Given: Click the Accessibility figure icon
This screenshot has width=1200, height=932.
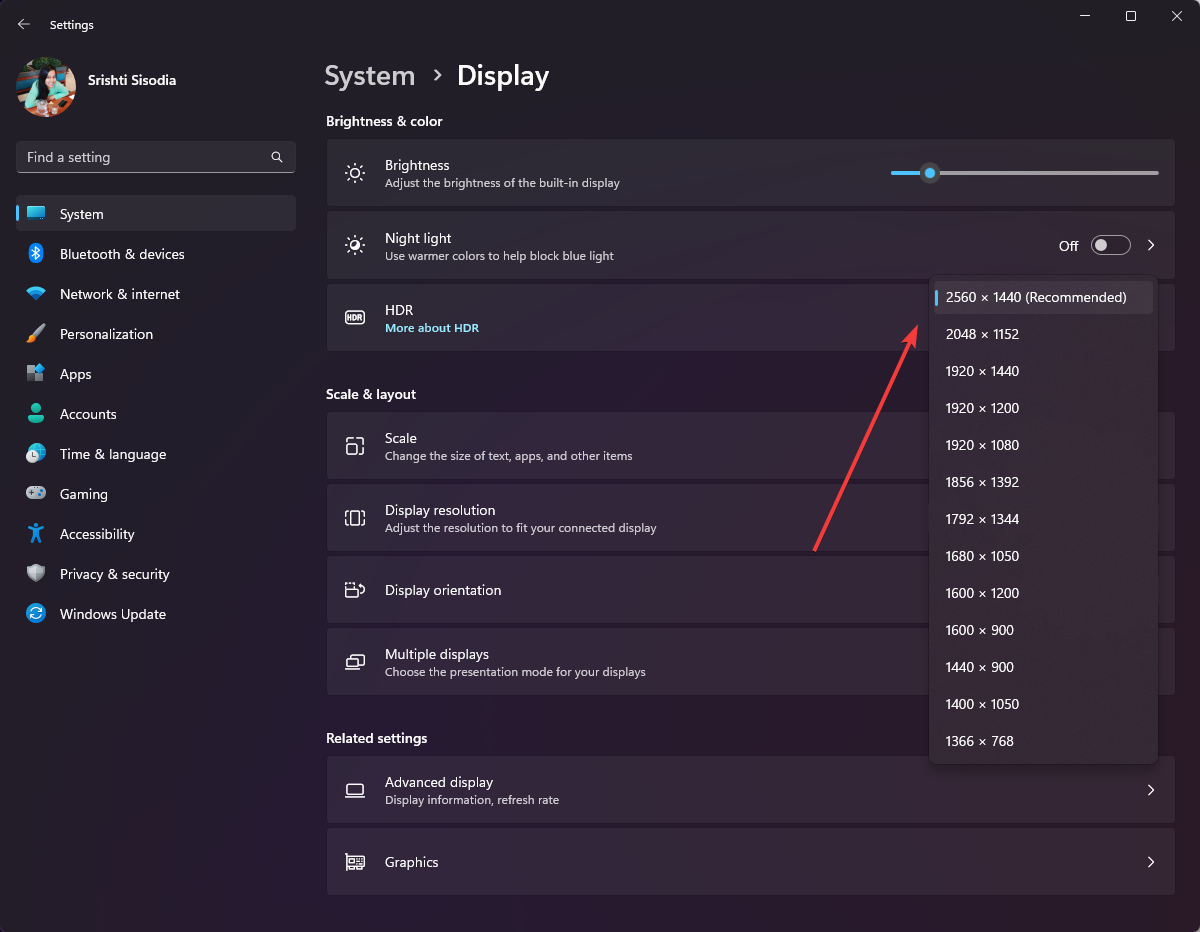Looking at the screenshot, I should [x=36, y=534].
